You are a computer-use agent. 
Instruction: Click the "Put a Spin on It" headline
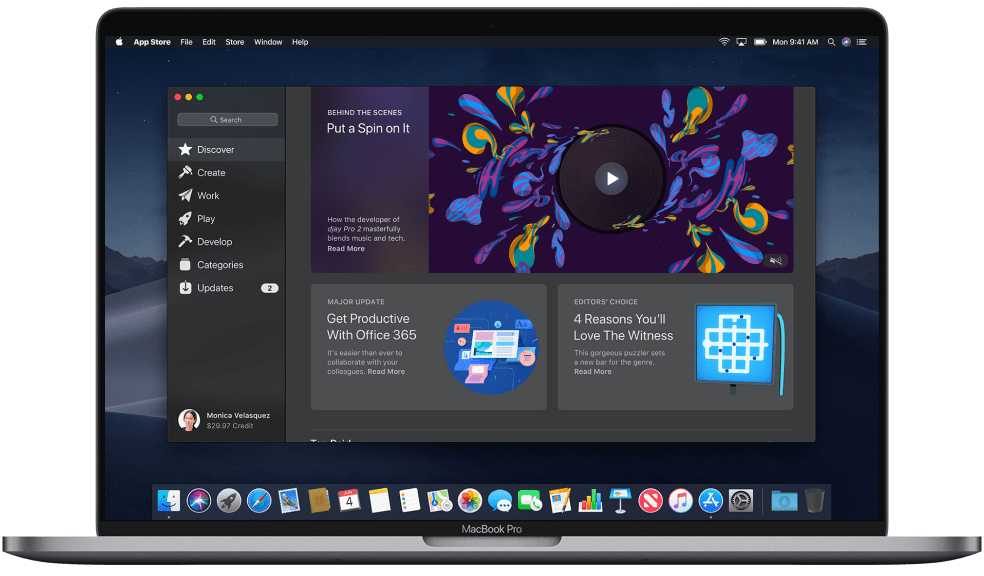(368, 129)
